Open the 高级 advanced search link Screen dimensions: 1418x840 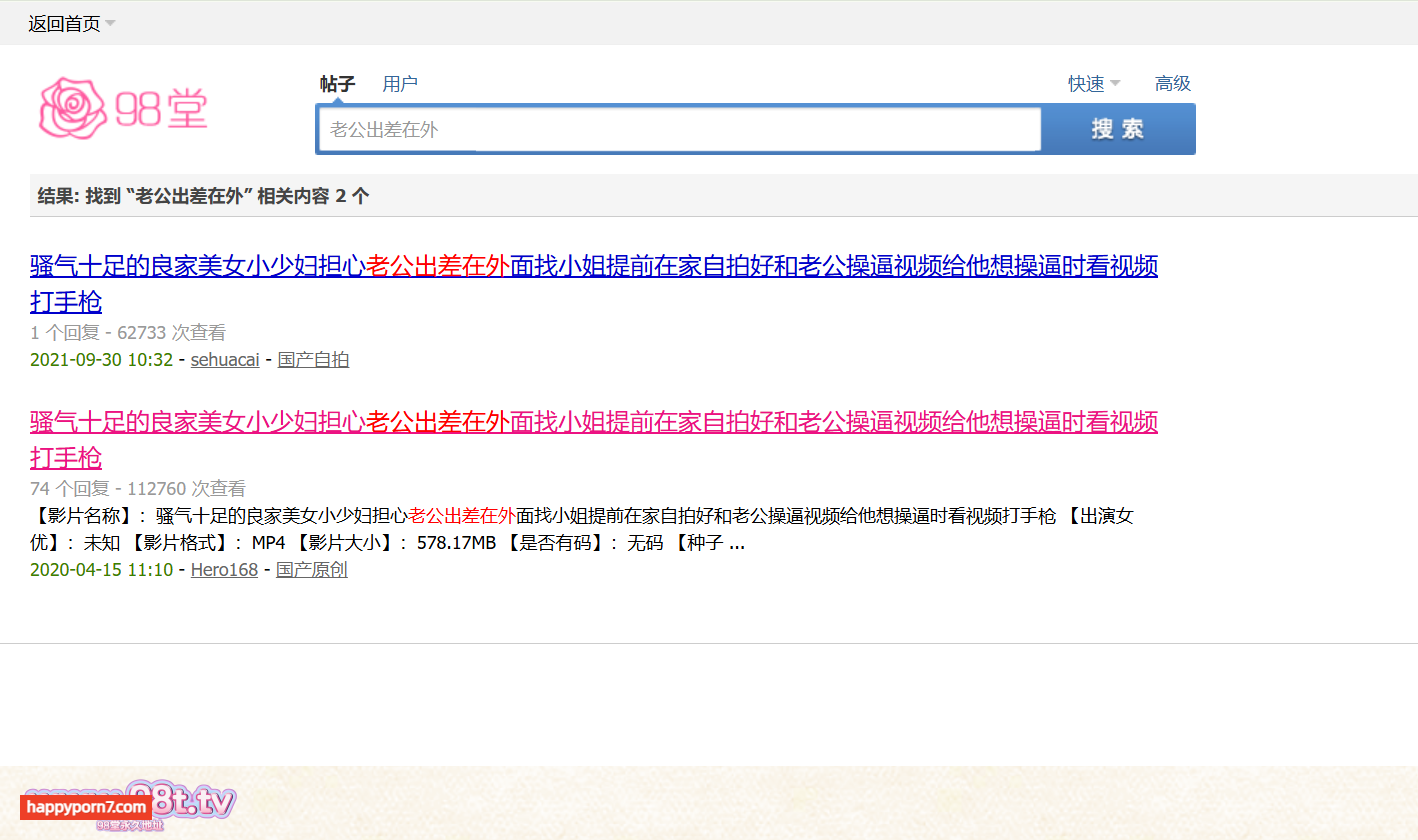click(x=1172, y=84)
